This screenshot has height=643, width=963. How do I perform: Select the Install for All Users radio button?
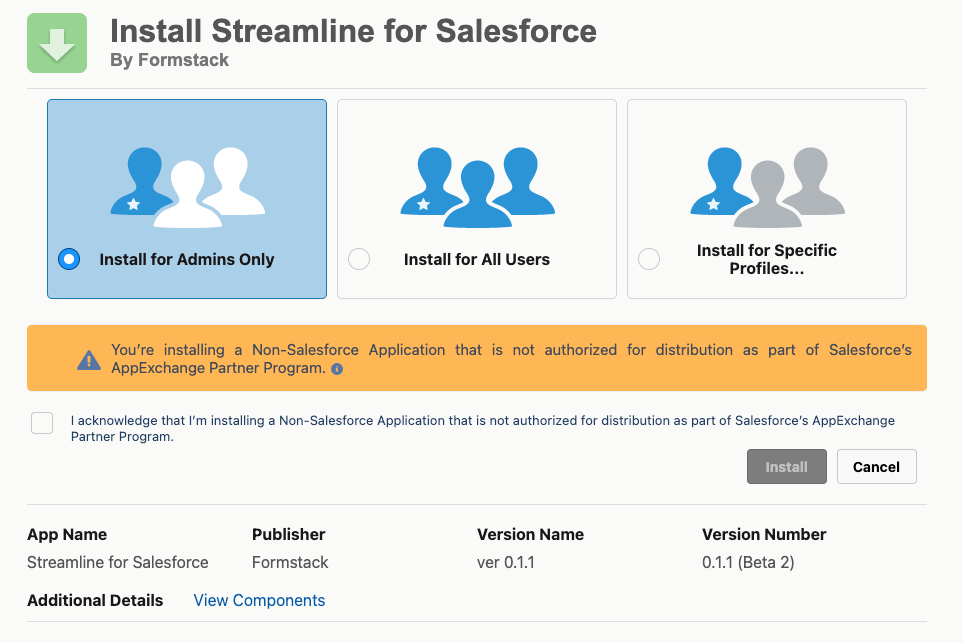358,259
